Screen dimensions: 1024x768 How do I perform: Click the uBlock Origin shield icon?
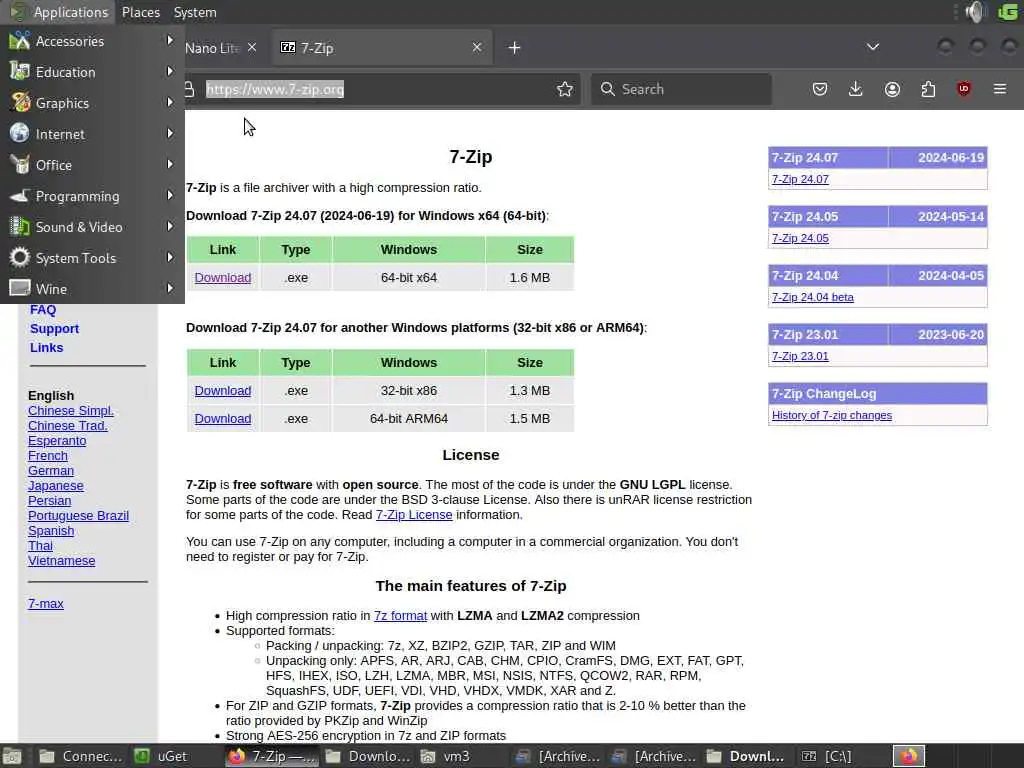tap(964, 89)
